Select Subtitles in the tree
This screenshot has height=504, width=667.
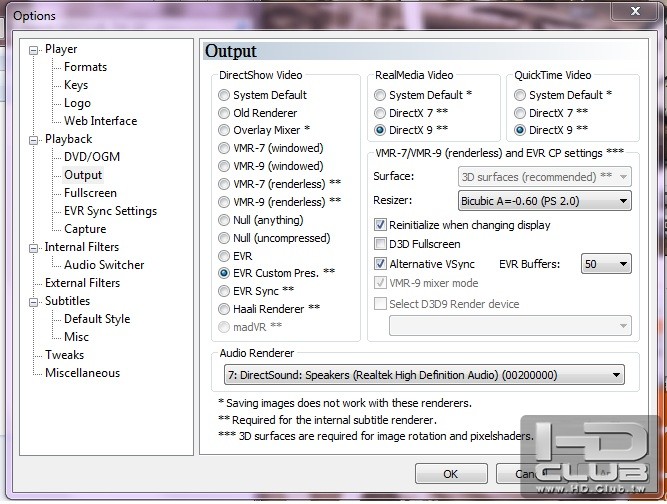[68, 301]
